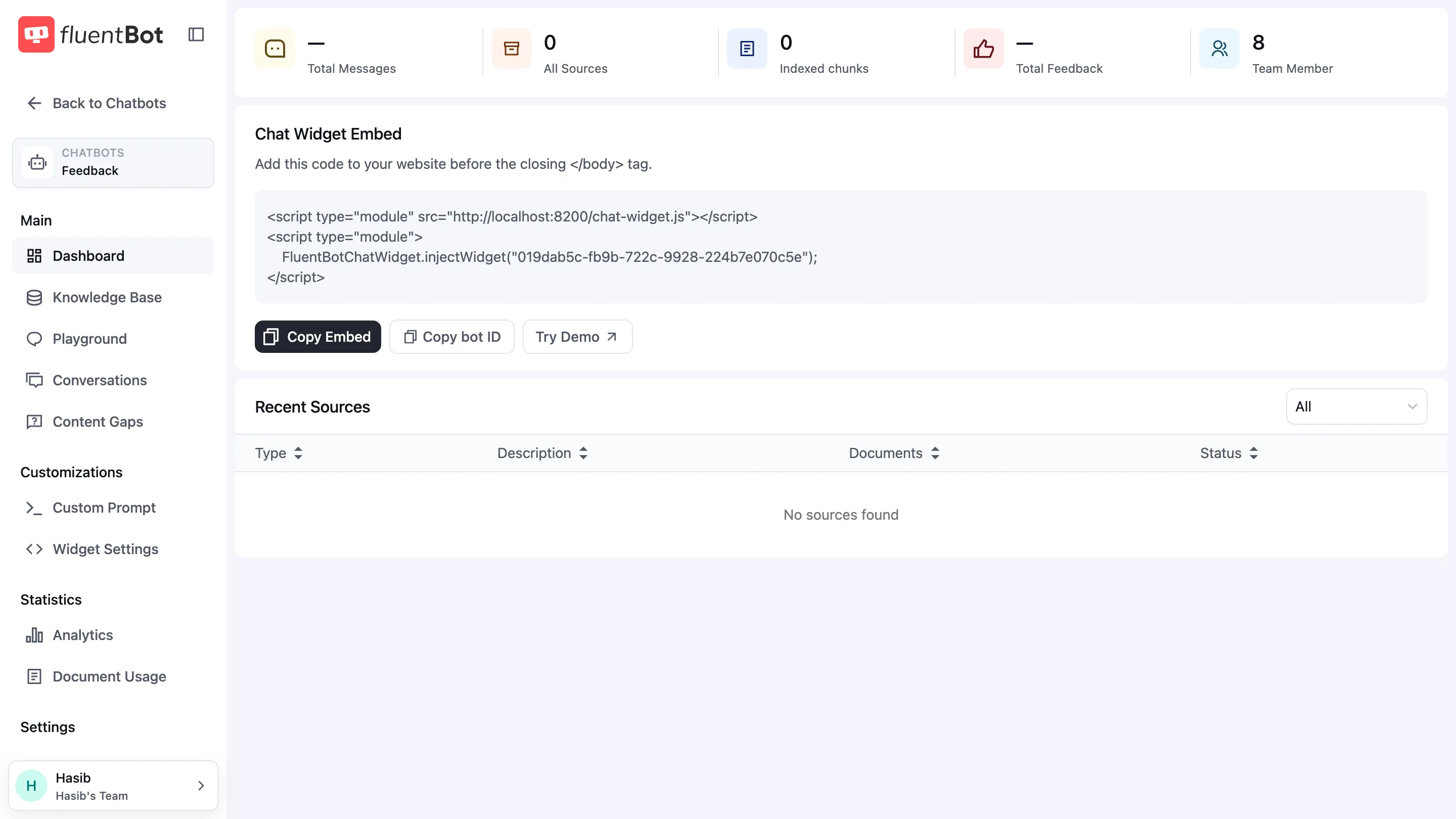Click the 'Recent Sources' heading
This screenshot has width=1456, height=819.
click(x=312, y=407)
